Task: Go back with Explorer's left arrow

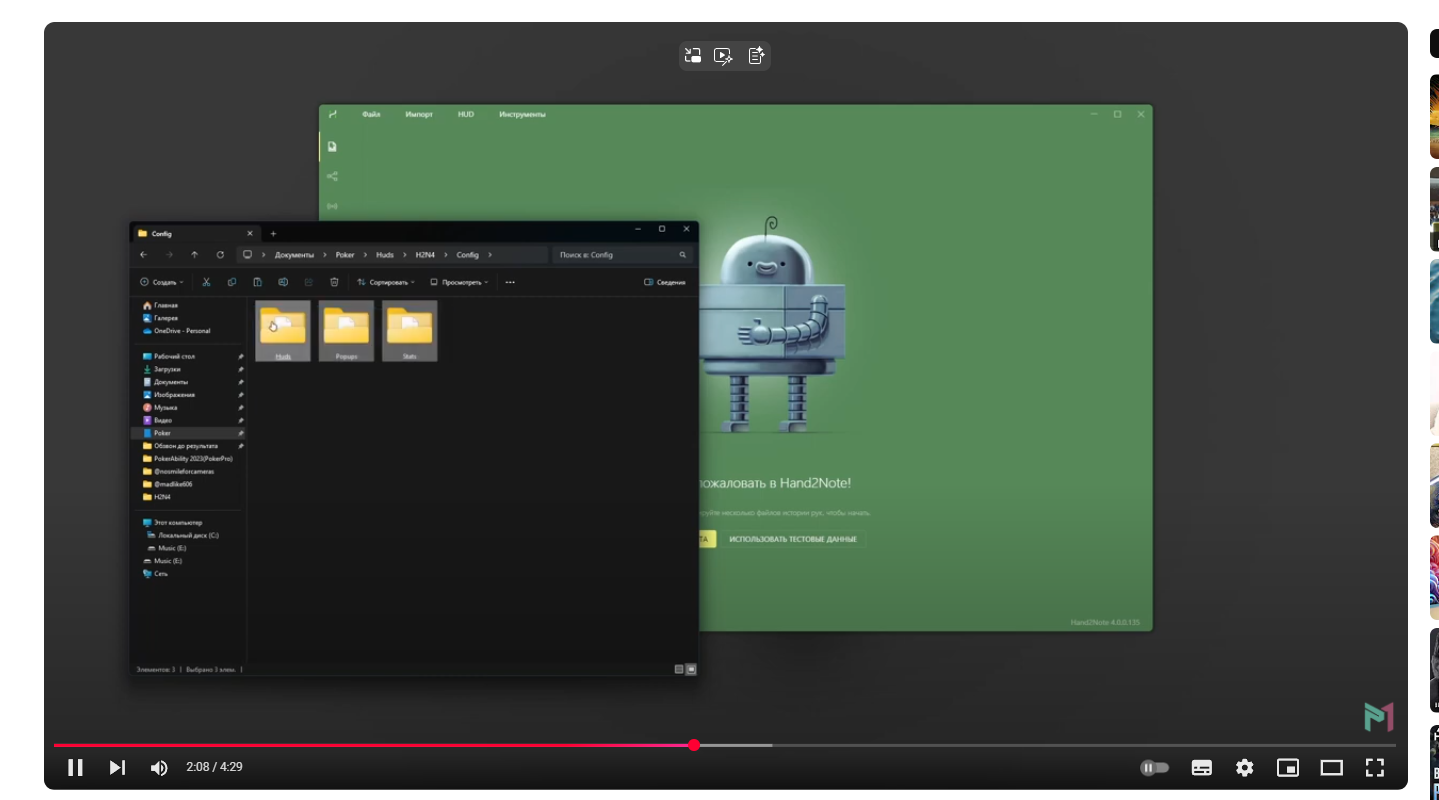Action: (144, 254)
